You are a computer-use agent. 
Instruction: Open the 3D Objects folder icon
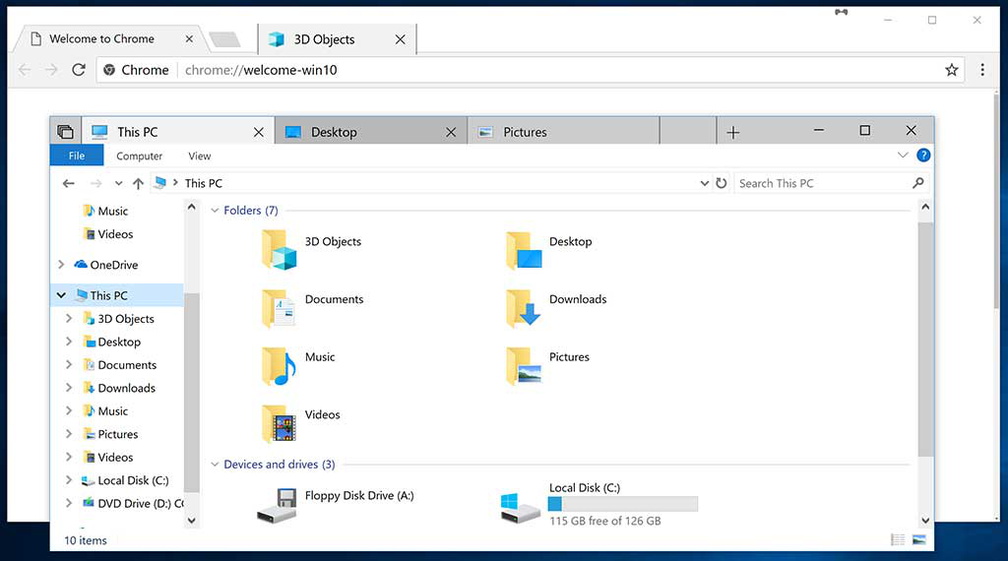point(279,250)
